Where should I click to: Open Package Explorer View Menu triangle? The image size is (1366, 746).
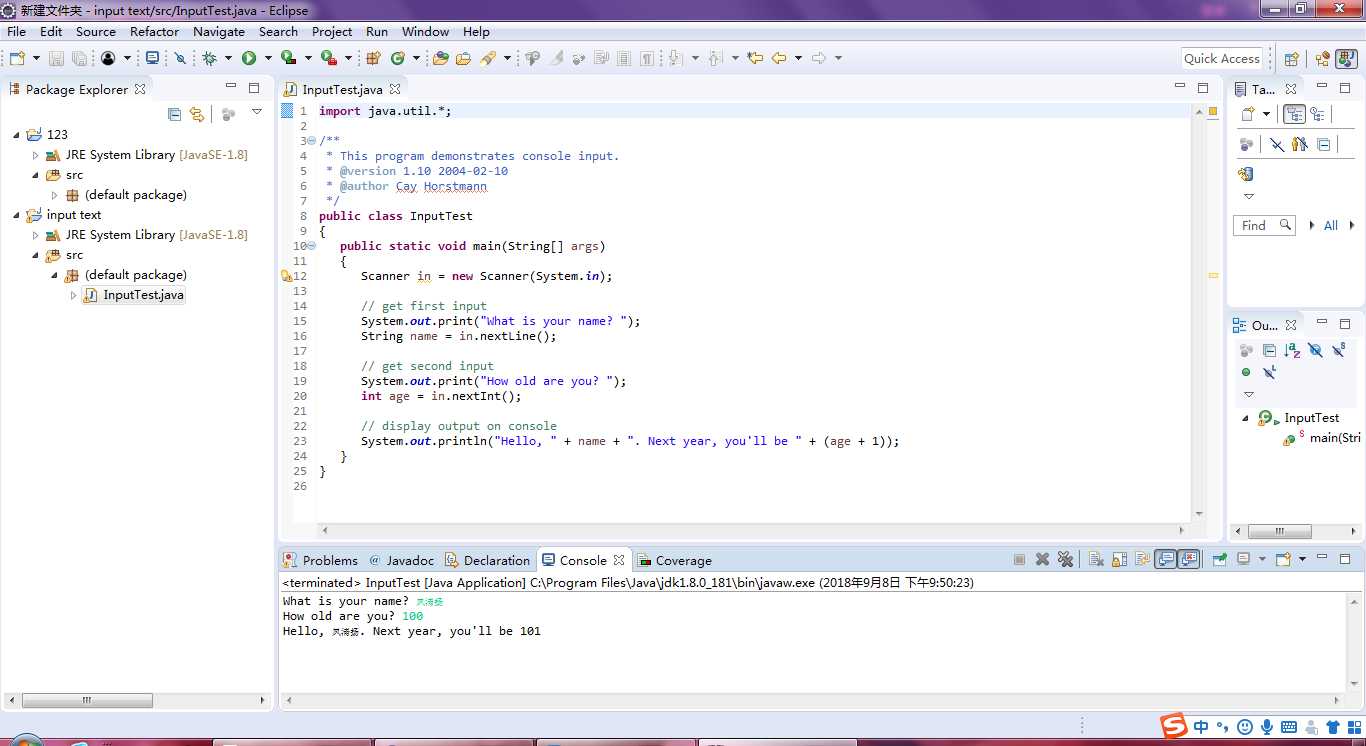point(257,112)
